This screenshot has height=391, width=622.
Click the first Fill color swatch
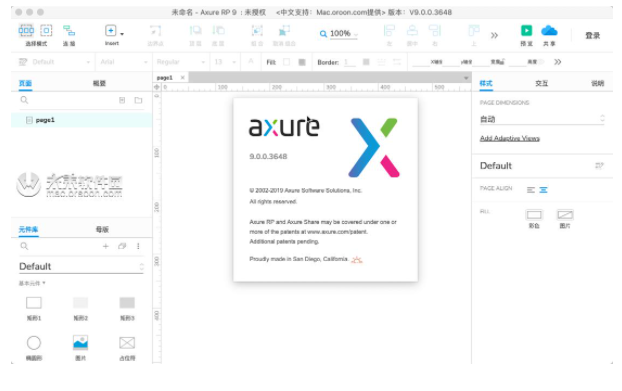click(x=286, y=62)
